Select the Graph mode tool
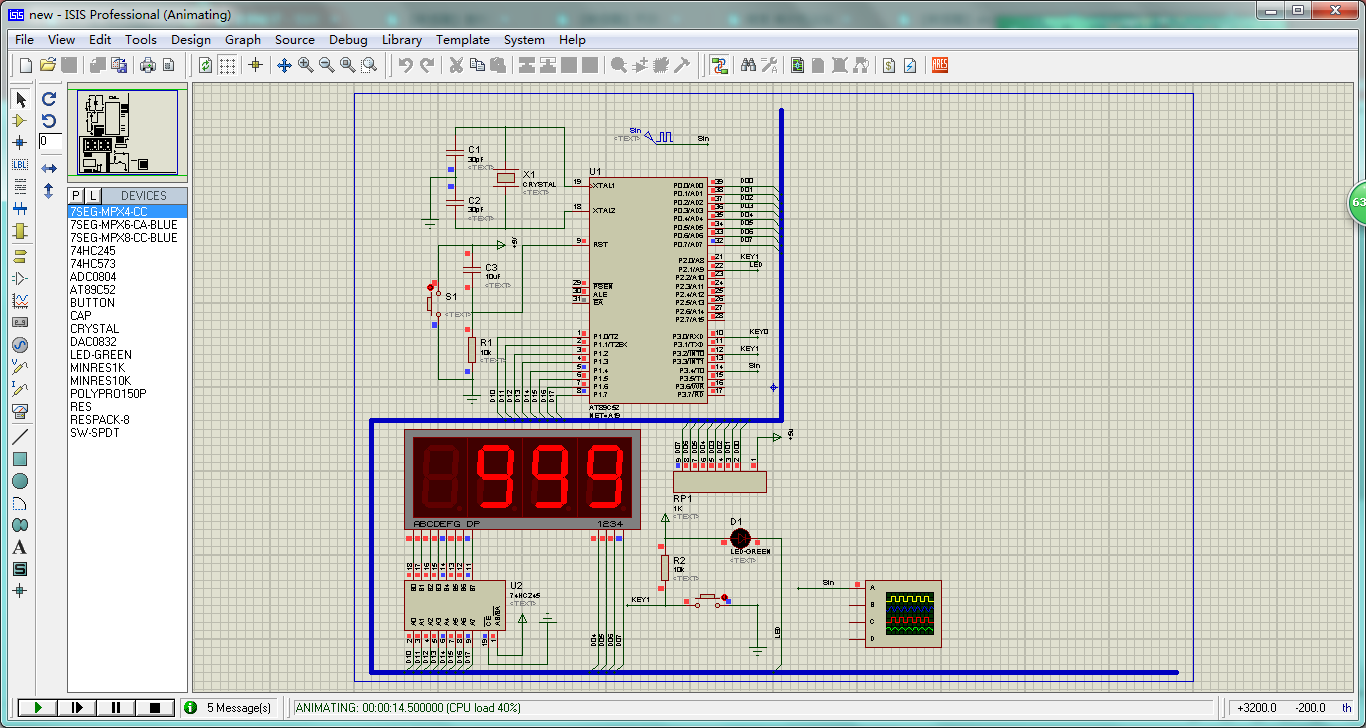This screenshot has width=1366, height=728. pos(20,300)
